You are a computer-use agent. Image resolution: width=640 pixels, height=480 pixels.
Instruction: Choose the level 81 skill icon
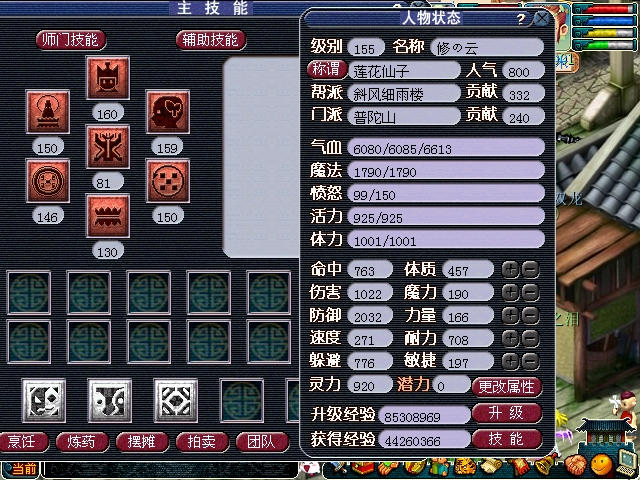(108, 147)
